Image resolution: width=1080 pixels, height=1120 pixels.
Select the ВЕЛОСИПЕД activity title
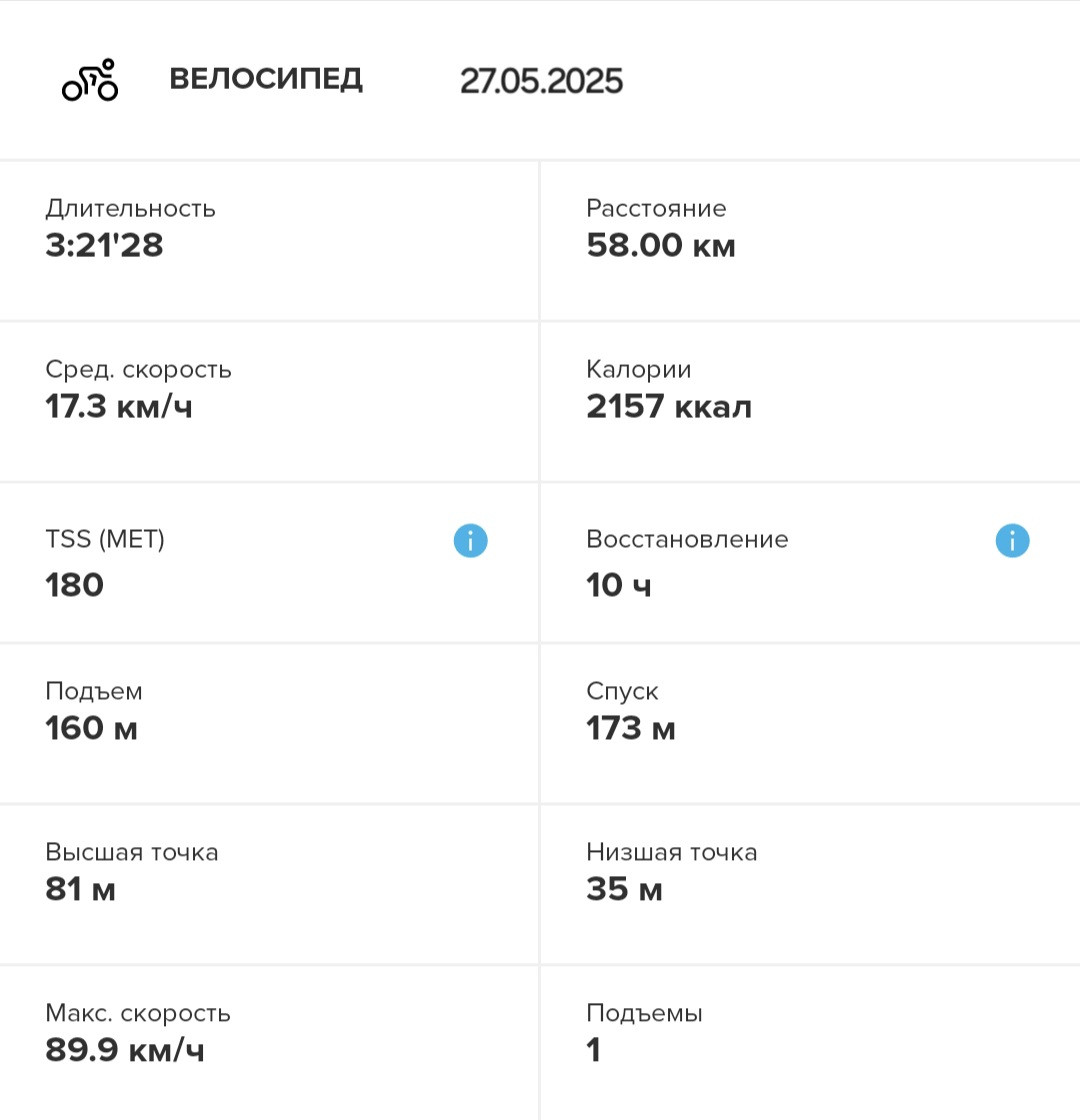pyautogui.click(x=266, y=79)
